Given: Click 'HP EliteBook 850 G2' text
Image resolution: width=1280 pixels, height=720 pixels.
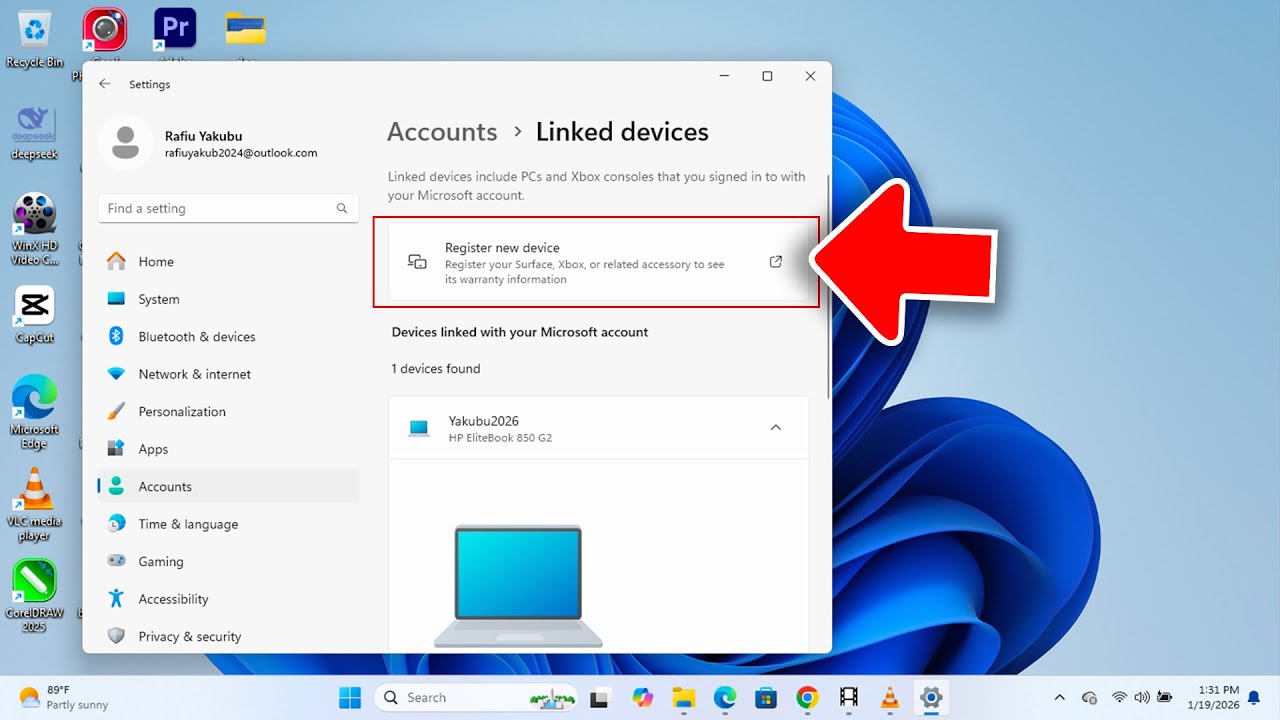Looking at the screenshot, I should [x=500, y=438].
